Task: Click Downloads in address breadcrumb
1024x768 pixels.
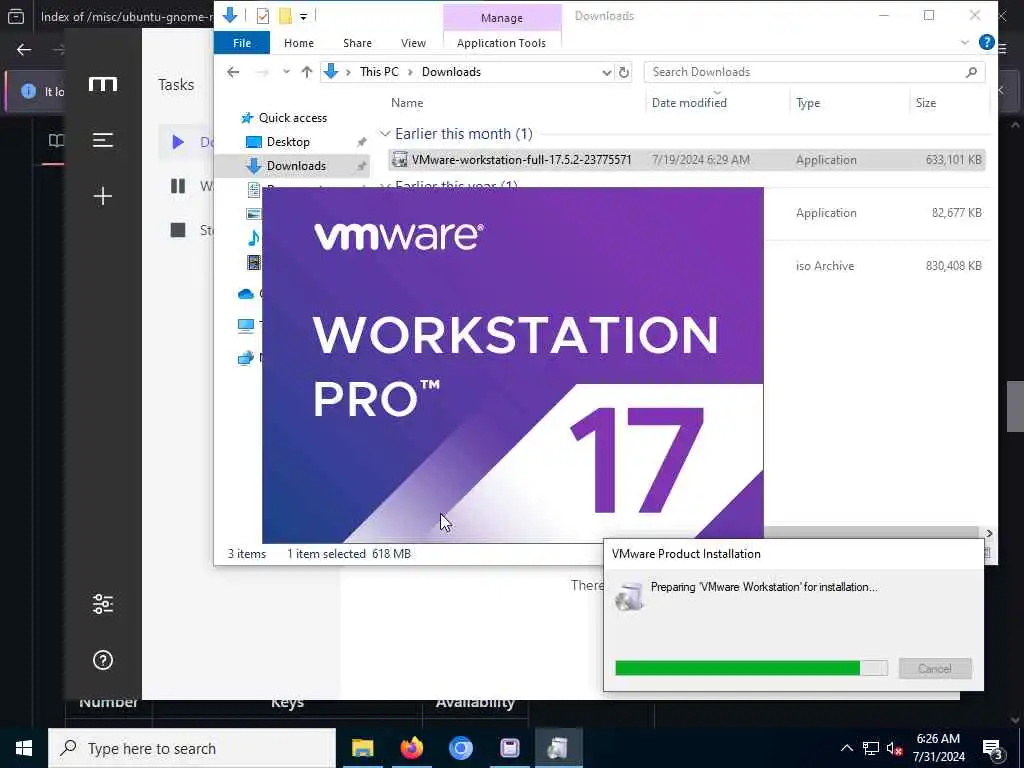Action: pyautogui.click(x=451, y=72)
